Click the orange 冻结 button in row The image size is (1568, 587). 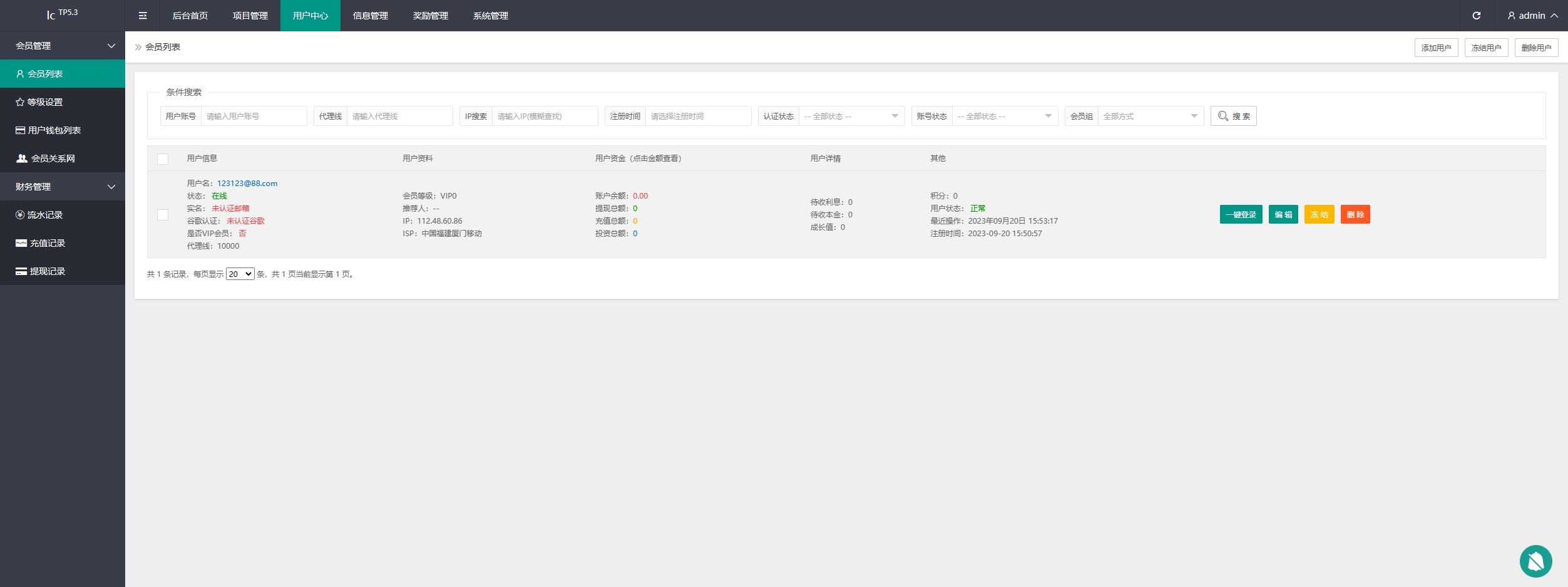1319,215
